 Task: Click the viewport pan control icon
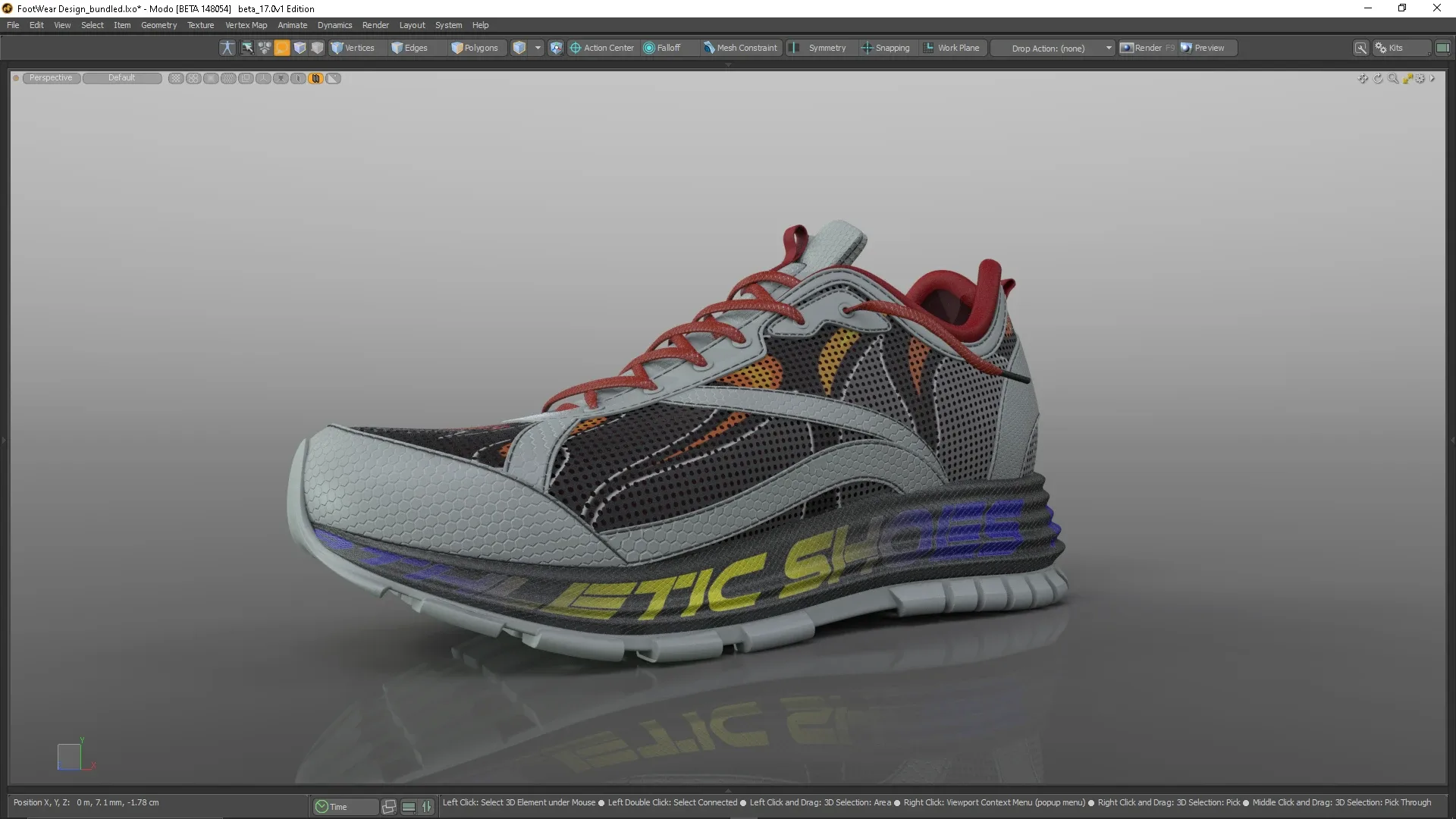(x=1363, y=79)
